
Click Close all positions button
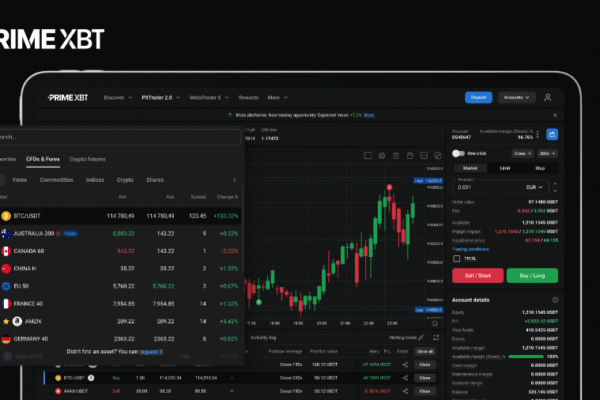[x=425, y=351]
